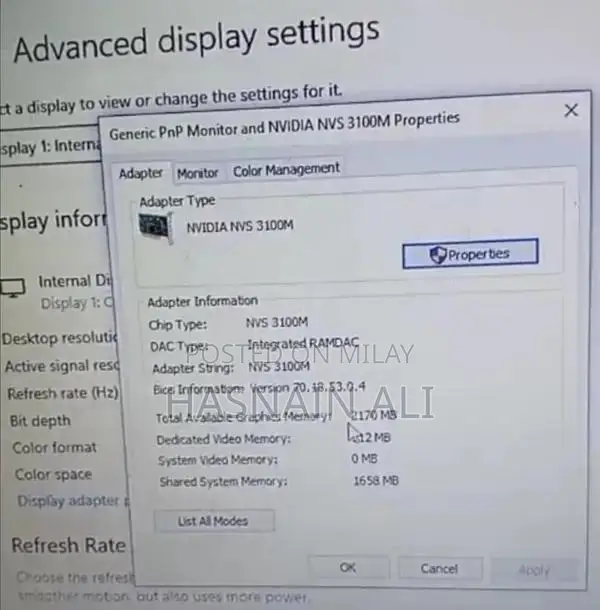Click the Color format label

(54, 447)
